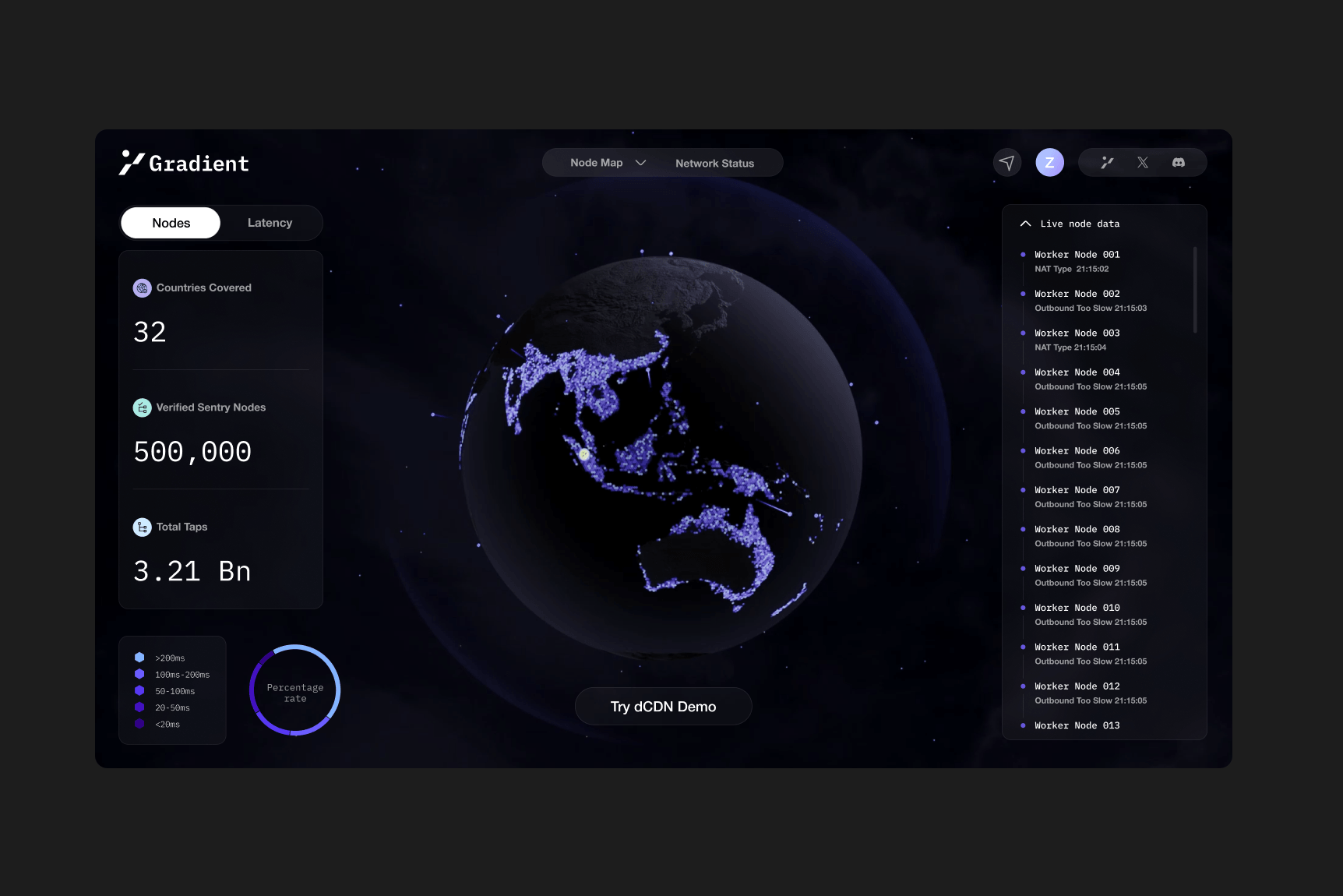
Task: Click the 32 countries value
Action: (x=150, y=333)
